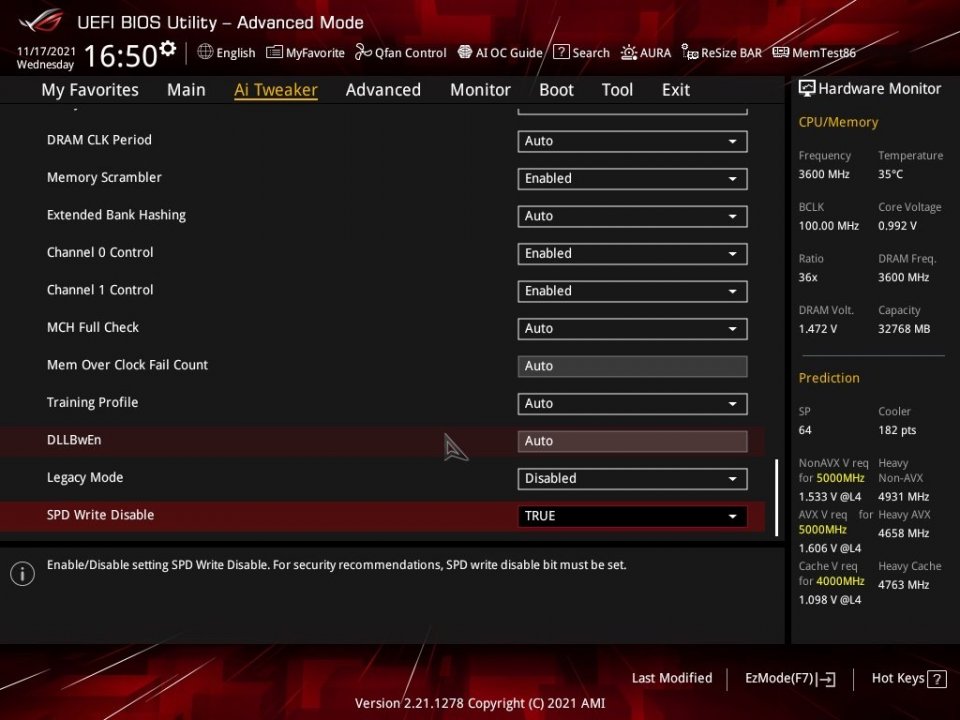The height and width of the screenshot is (720, 960).
Task: Open My Favorites tab
Action: [90, 90]
